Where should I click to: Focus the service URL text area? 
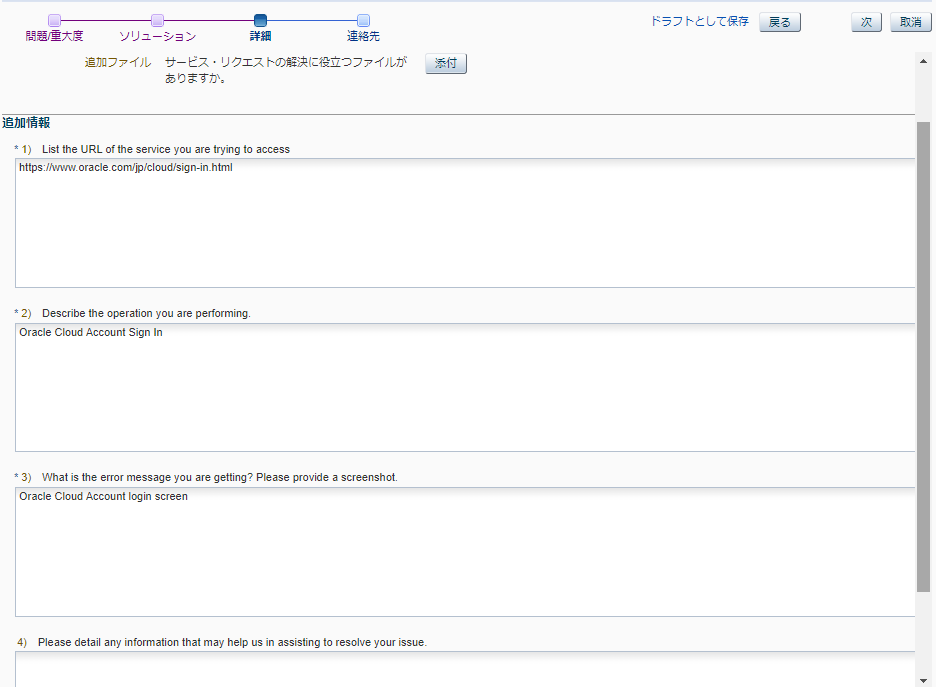465,223
